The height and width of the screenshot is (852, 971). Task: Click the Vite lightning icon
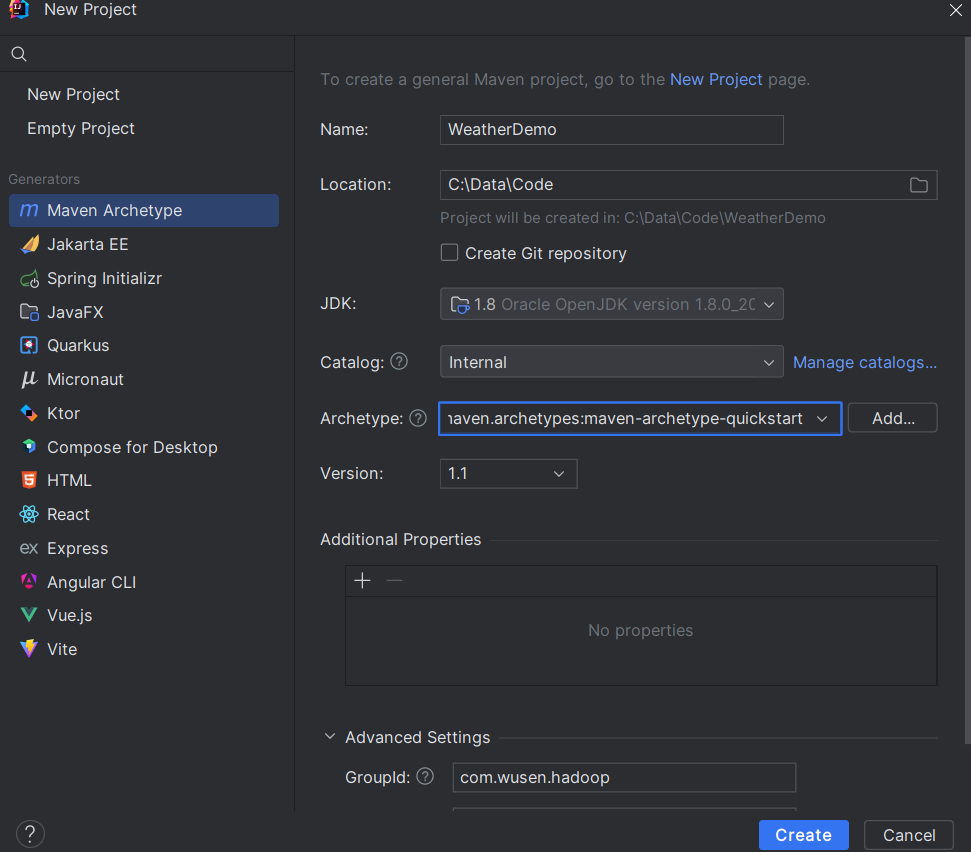29,648
